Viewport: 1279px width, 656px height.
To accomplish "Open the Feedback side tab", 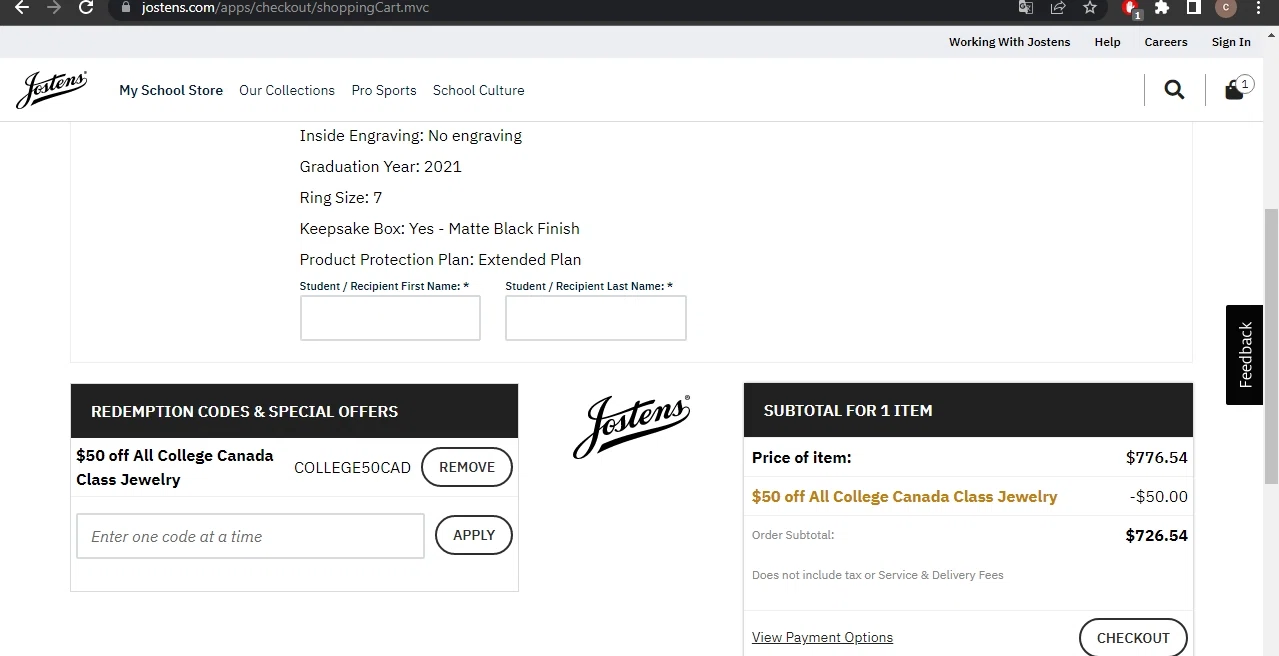I will (x=1244, y=354).
